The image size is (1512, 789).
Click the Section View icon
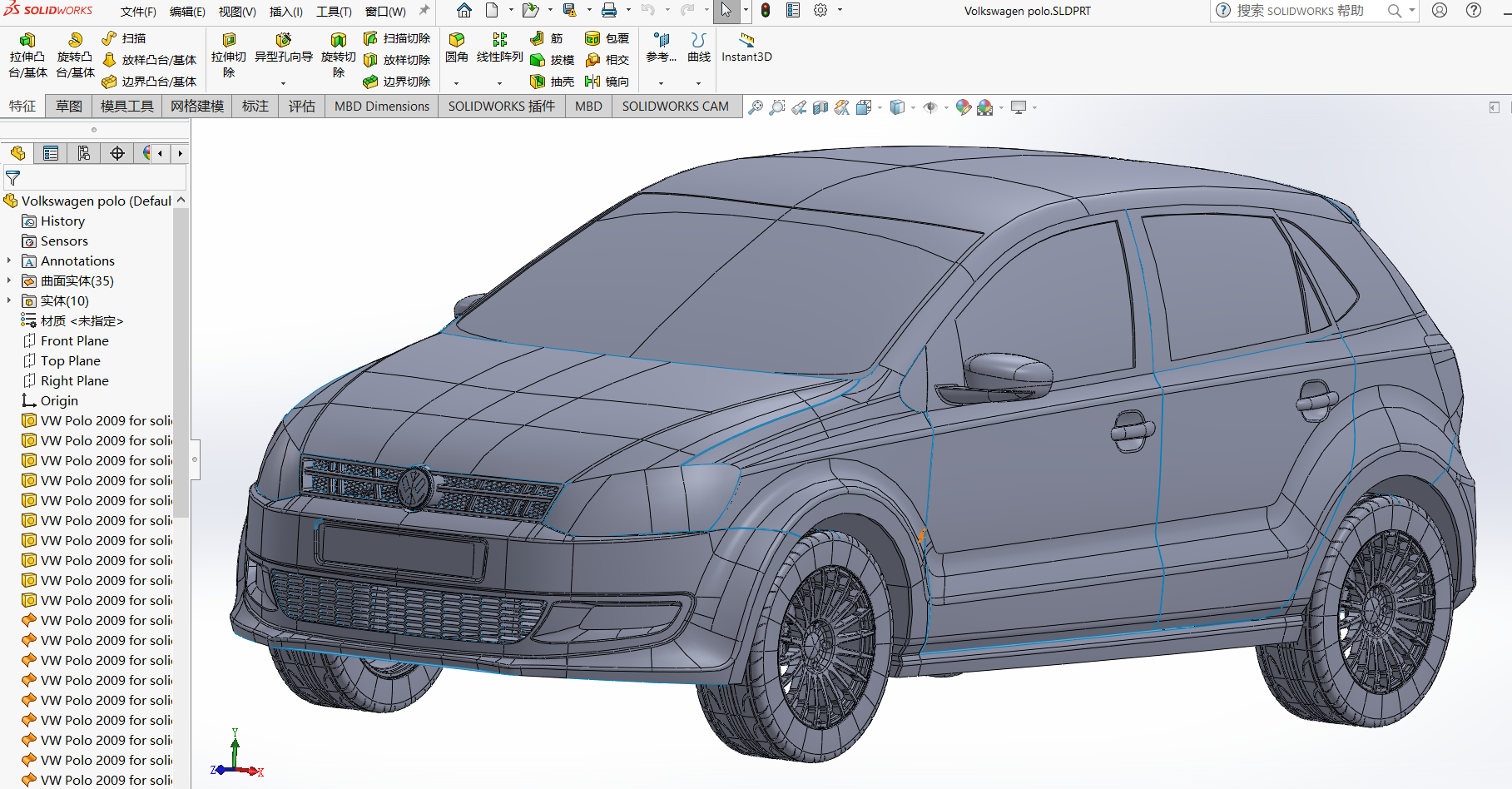pyautogui.click(x=820, y=107)
